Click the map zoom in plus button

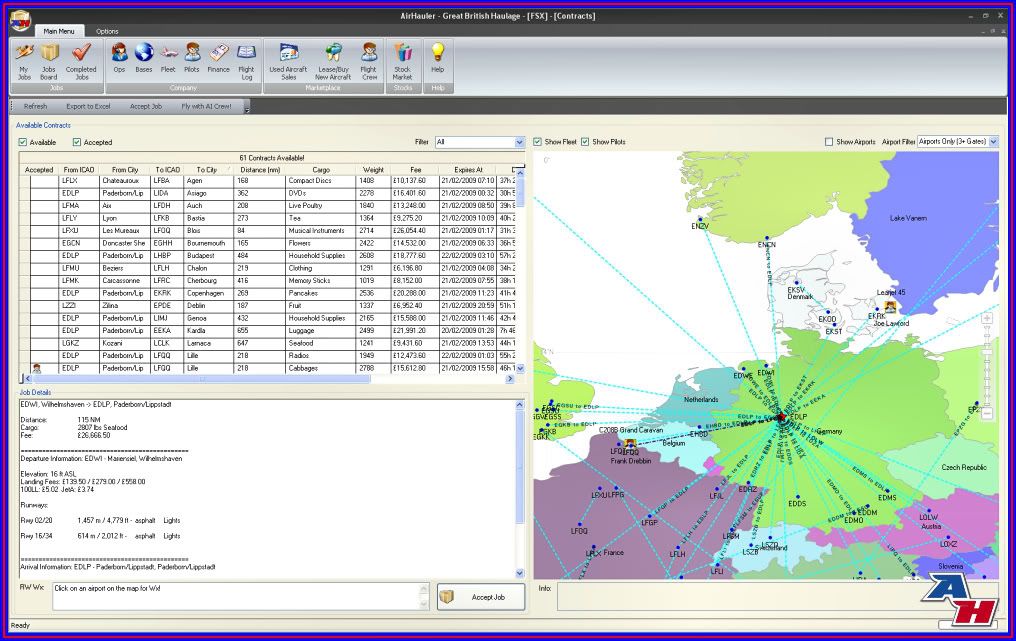(987, 318)
